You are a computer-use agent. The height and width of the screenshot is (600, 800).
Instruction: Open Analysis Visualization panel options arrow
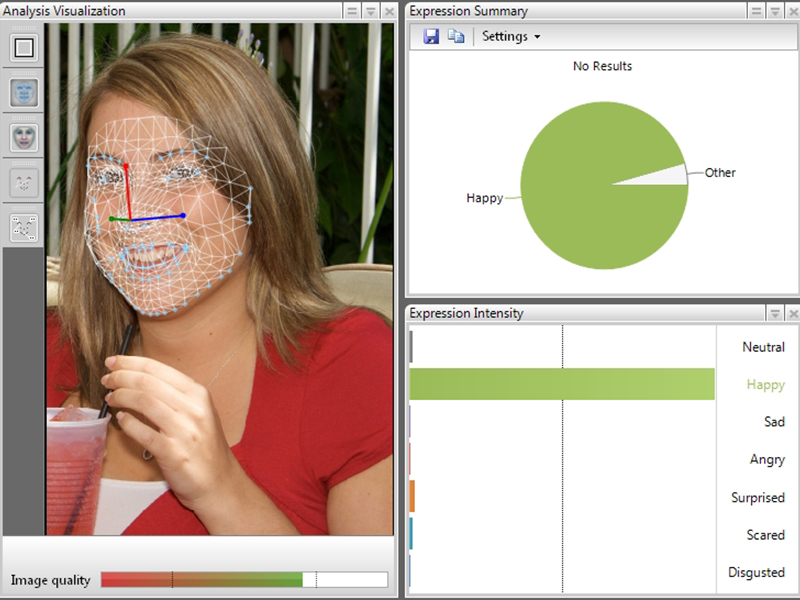[370, 11]
